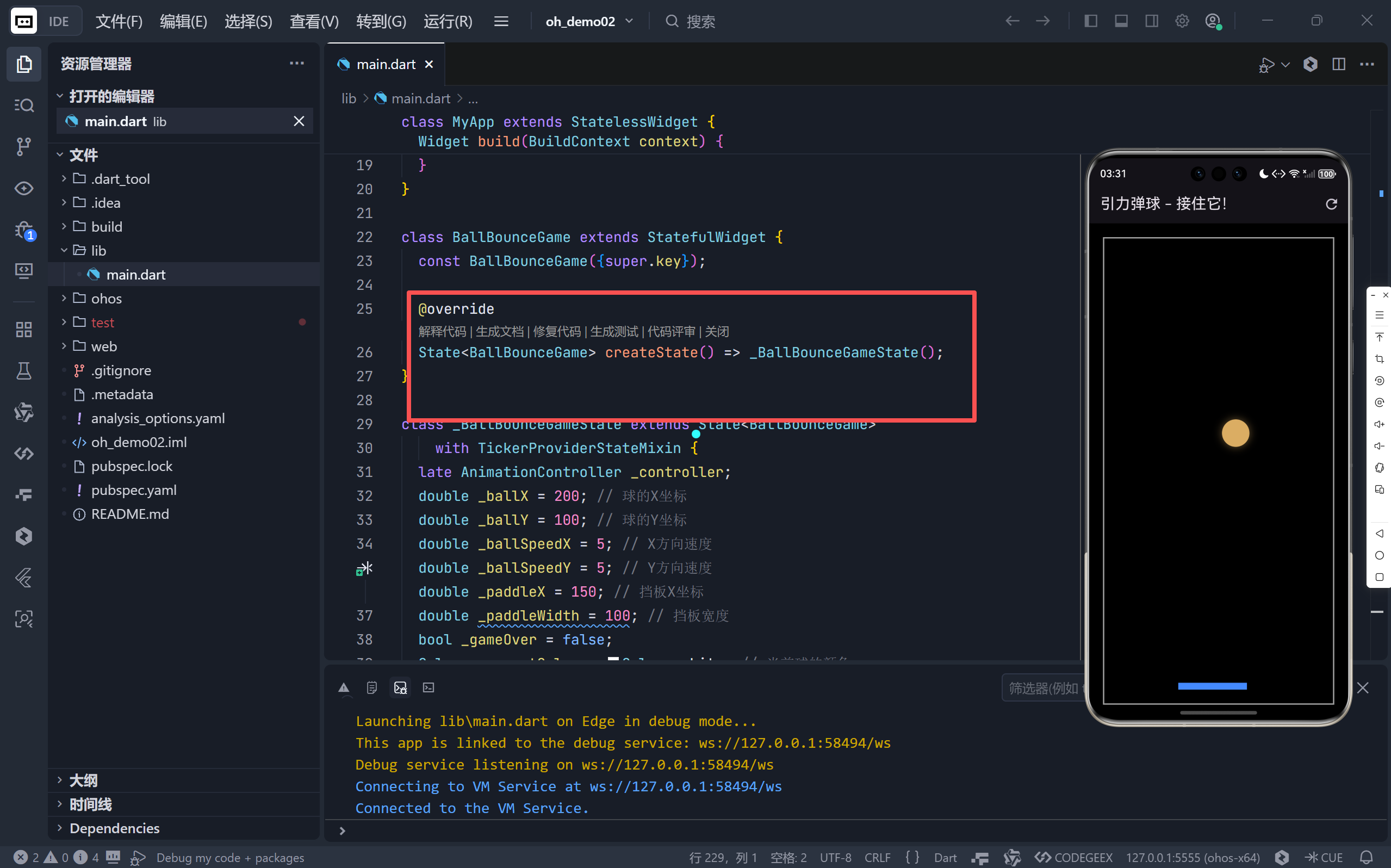The image size is (1391, 868).
Task: Open the Extensions icon in activity bar
Action: (23, 330)
